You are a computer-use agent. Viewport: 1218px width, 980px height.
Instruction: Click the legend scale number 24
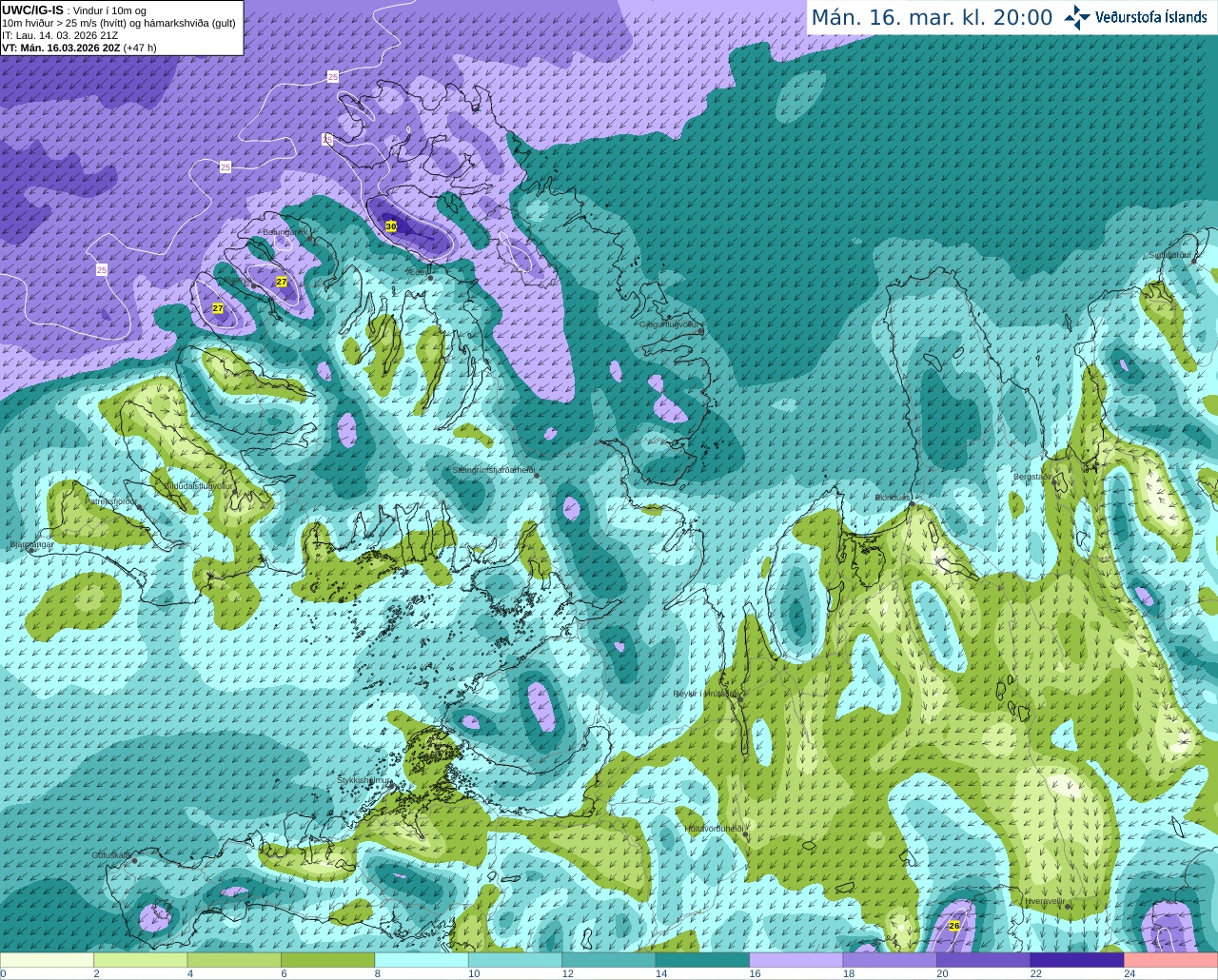point(1130,973)
